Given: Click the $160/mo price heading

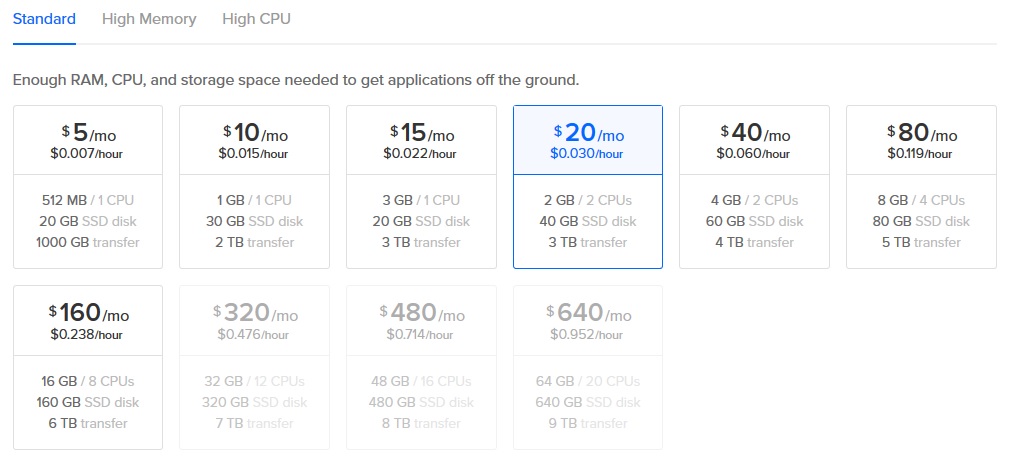Looking at the screenshot, I should 88,314.
